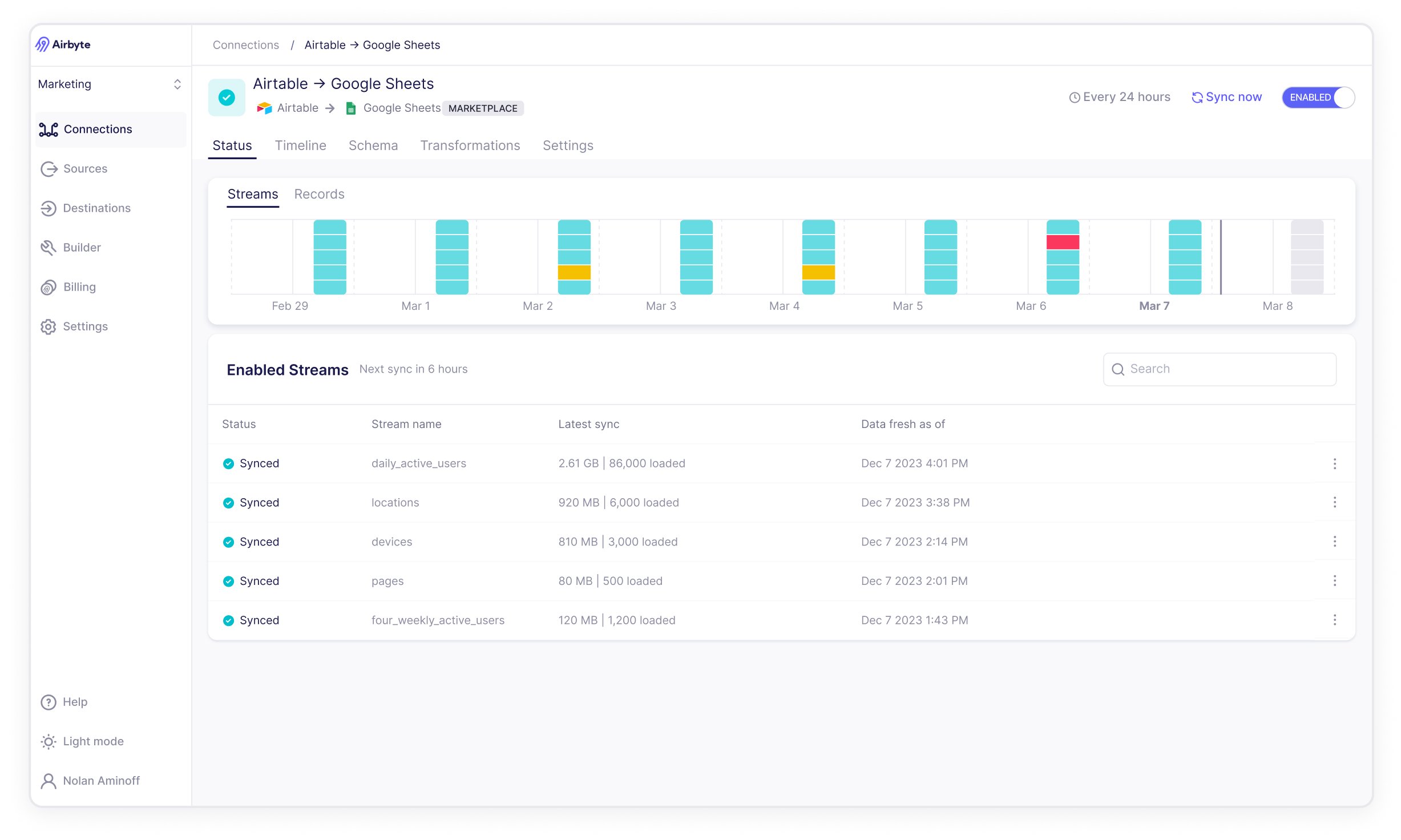Open options menu for pages stream
The height and width of the screenshot is (840, 1401).
coord(1334,581)
